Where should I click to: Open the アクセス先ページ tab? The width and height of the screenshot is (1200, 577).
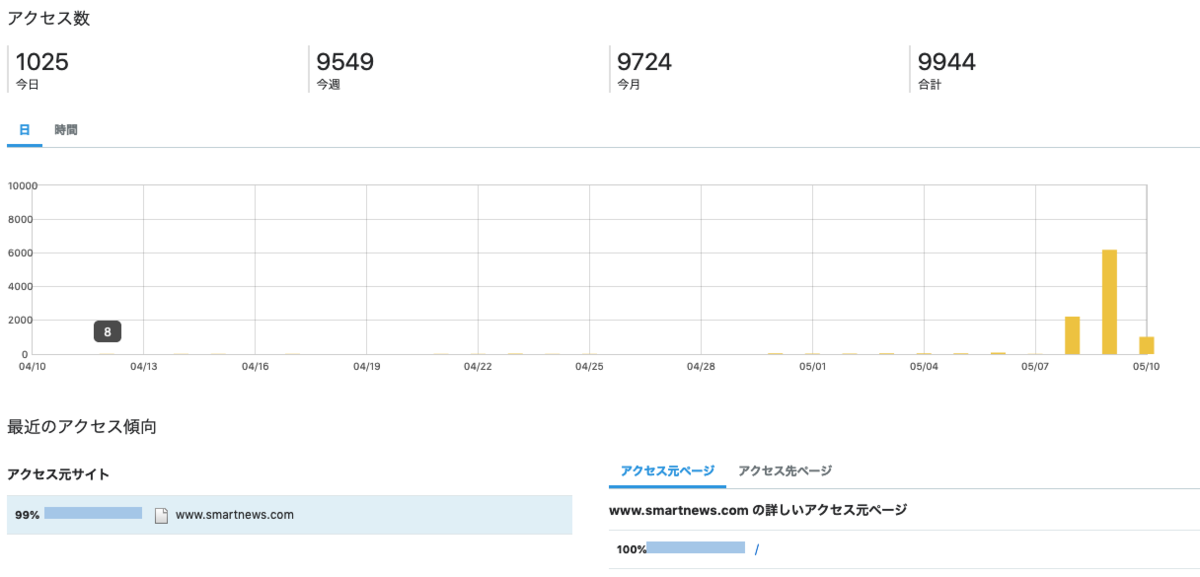click(x=785, y=471)
